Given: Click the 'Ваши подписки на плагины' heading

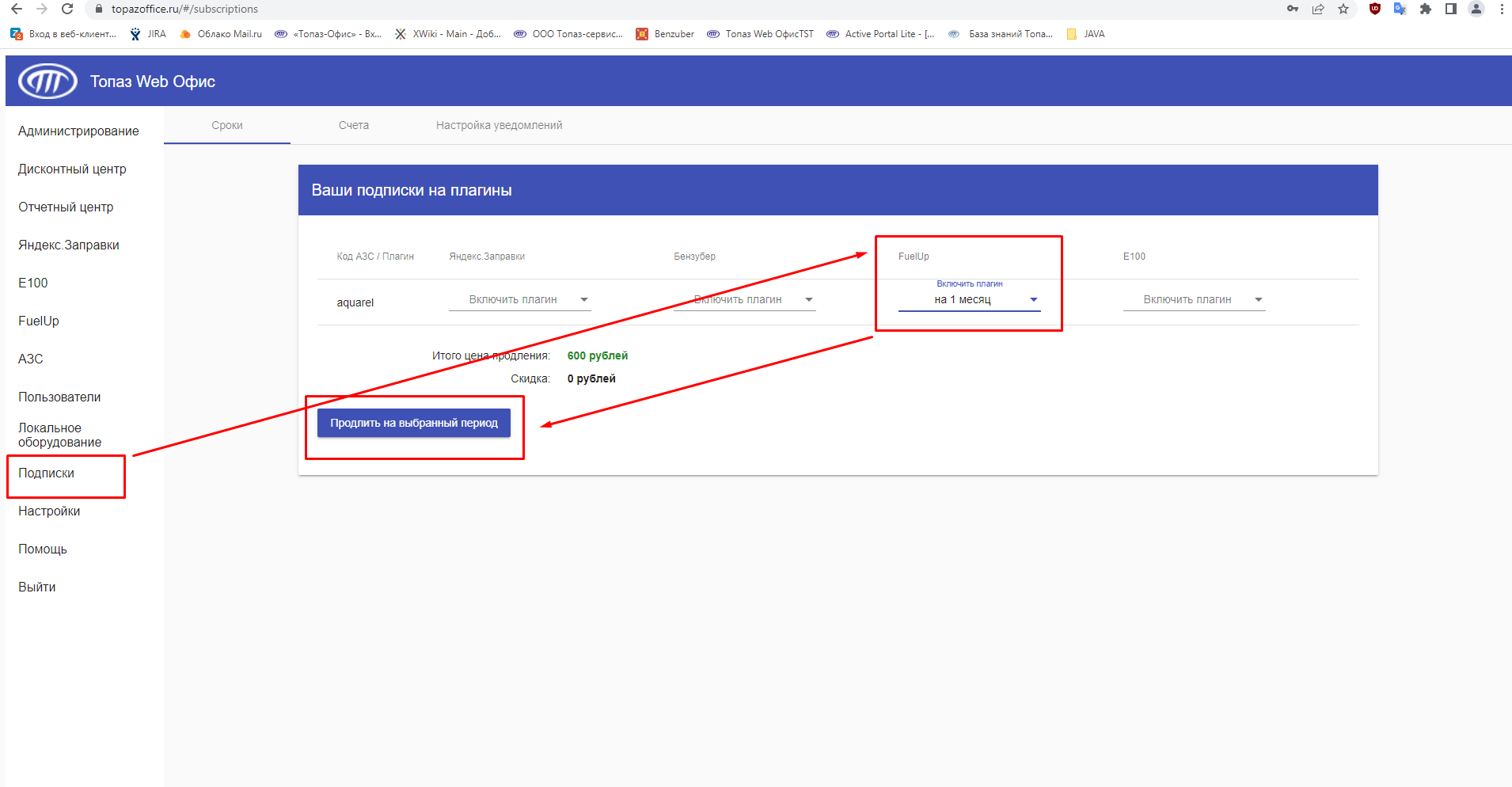Looking at the screenshot, I should pyautogui.click(x=412, y=190).
